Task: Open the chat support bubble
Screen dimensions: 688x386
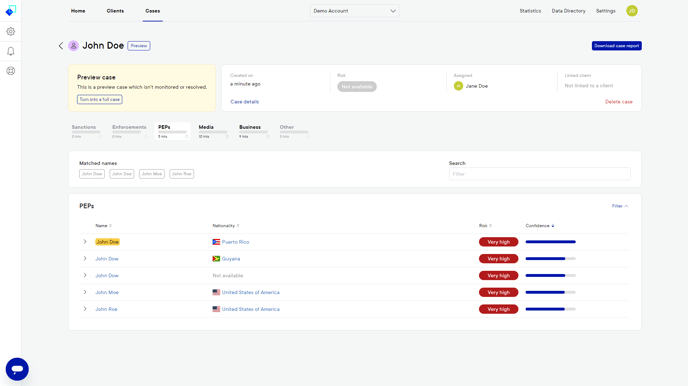Action: [17, 369]
